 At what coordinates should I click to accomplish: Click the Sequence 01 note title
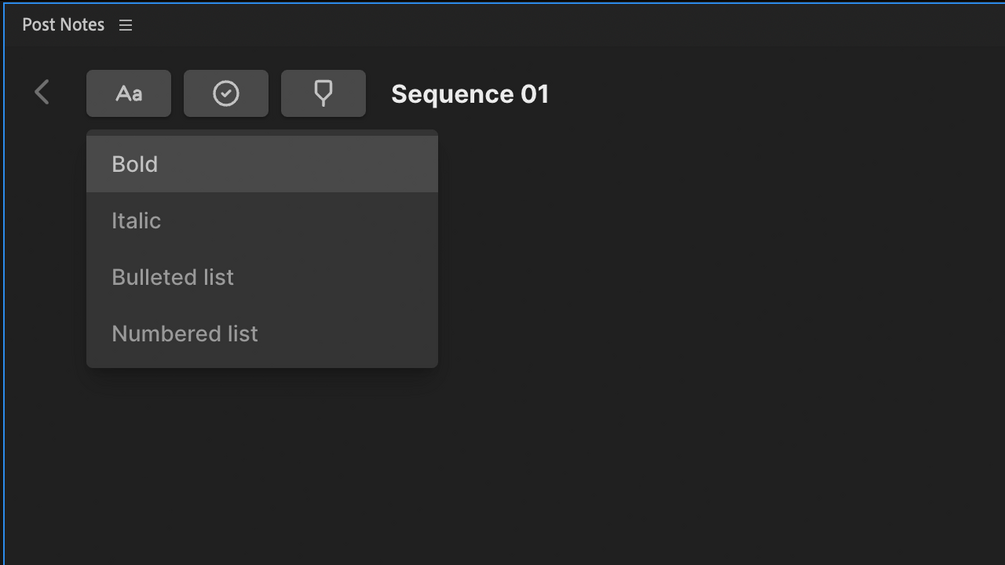tap(470, 94)
